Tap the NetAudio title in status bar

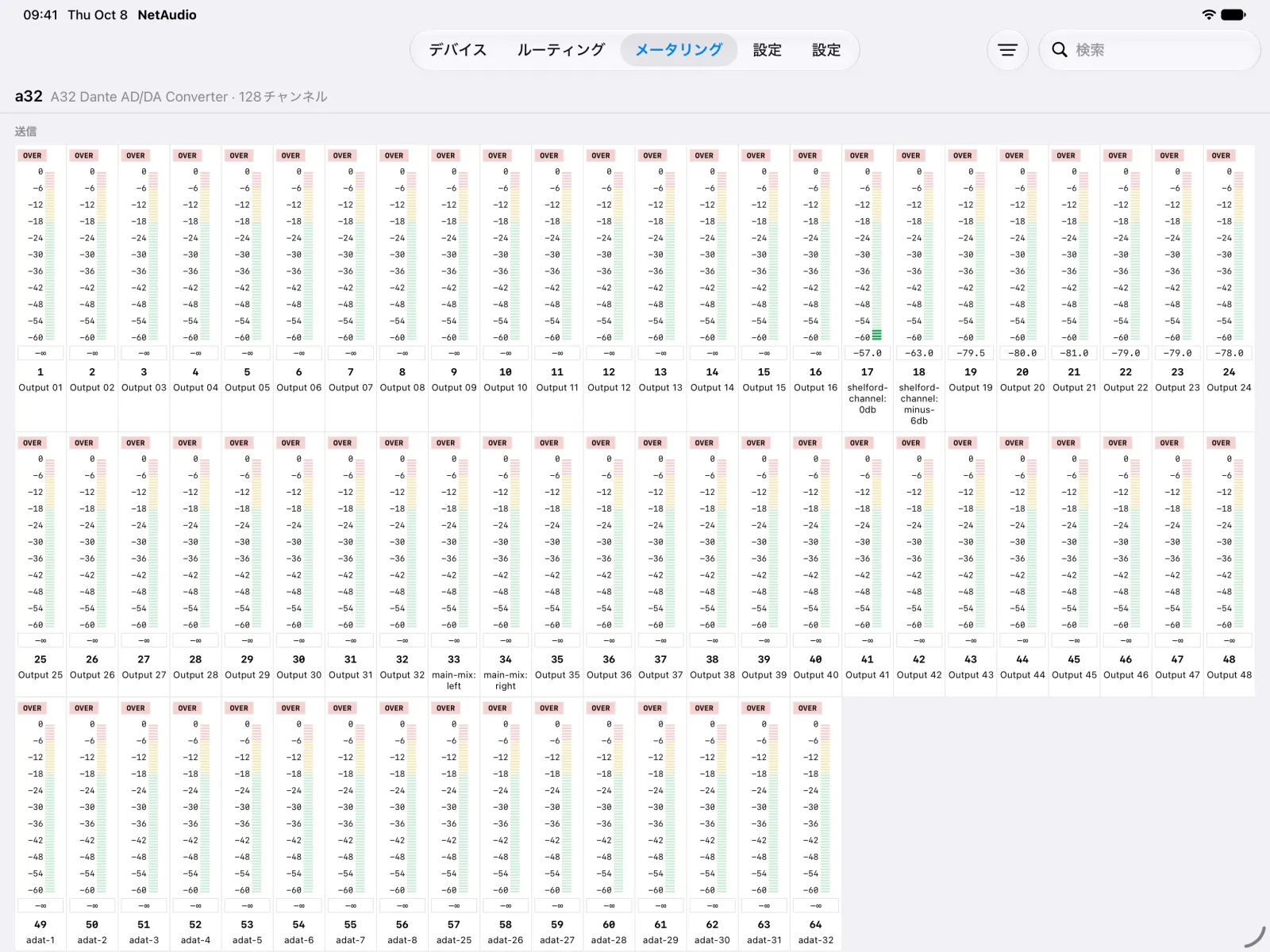click(167, 14)
